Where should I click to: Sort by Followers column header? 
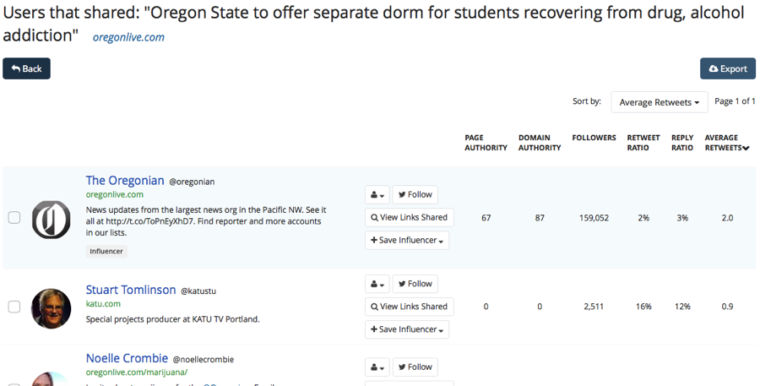coord(594,138)
